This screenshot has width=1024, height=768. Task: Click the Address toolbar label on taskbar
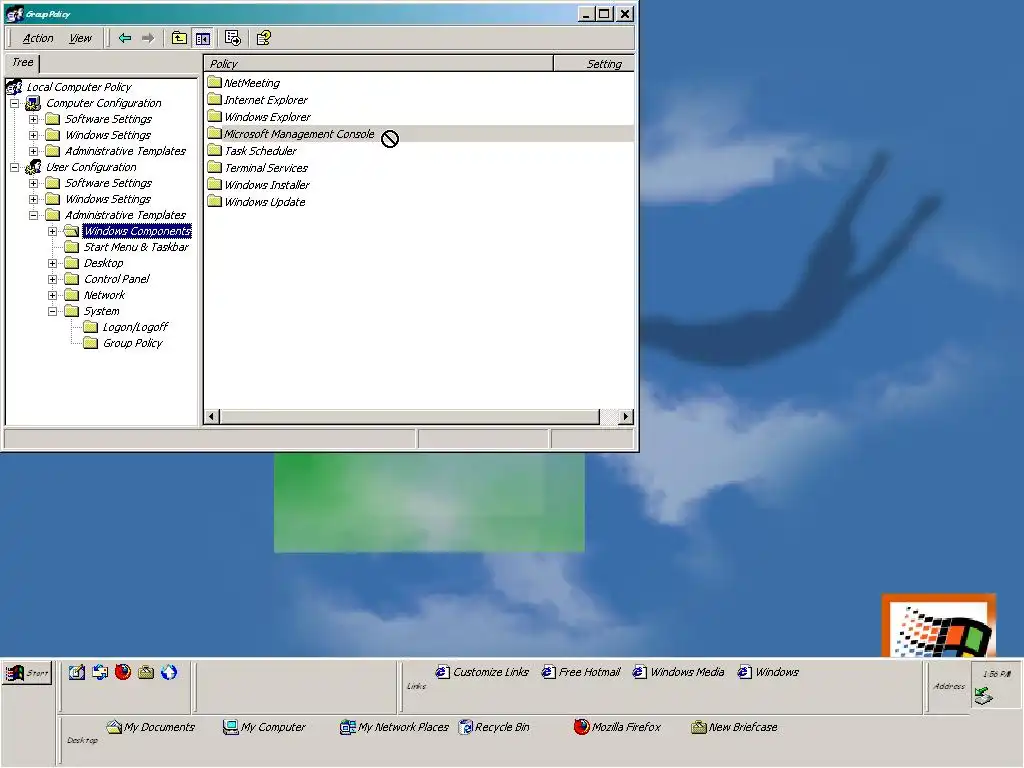click(949, 686)
